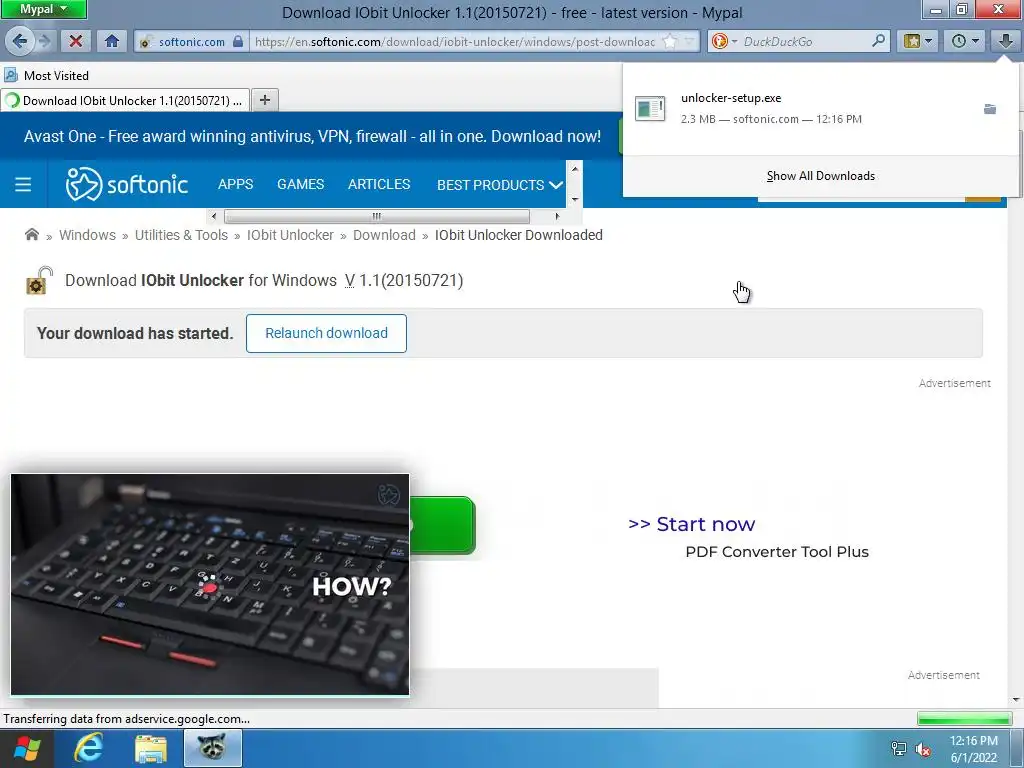Click the URL address bar field
Viewport: 1024px width, 768px height.
[454, 41]
